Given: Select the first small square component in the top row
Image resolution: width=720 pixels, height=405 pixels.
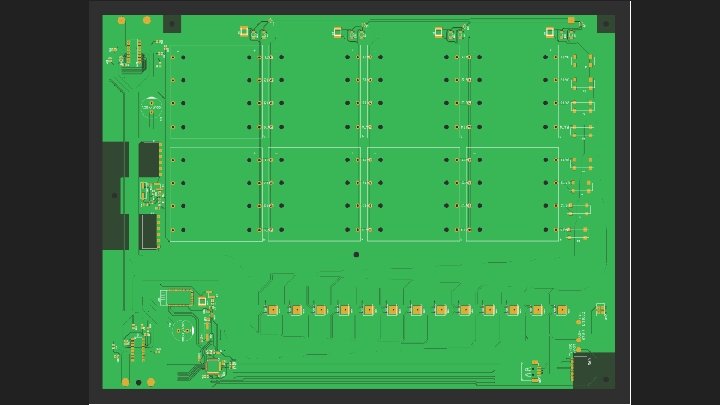Looking at the screenshot, I should (x=243, y=31).
